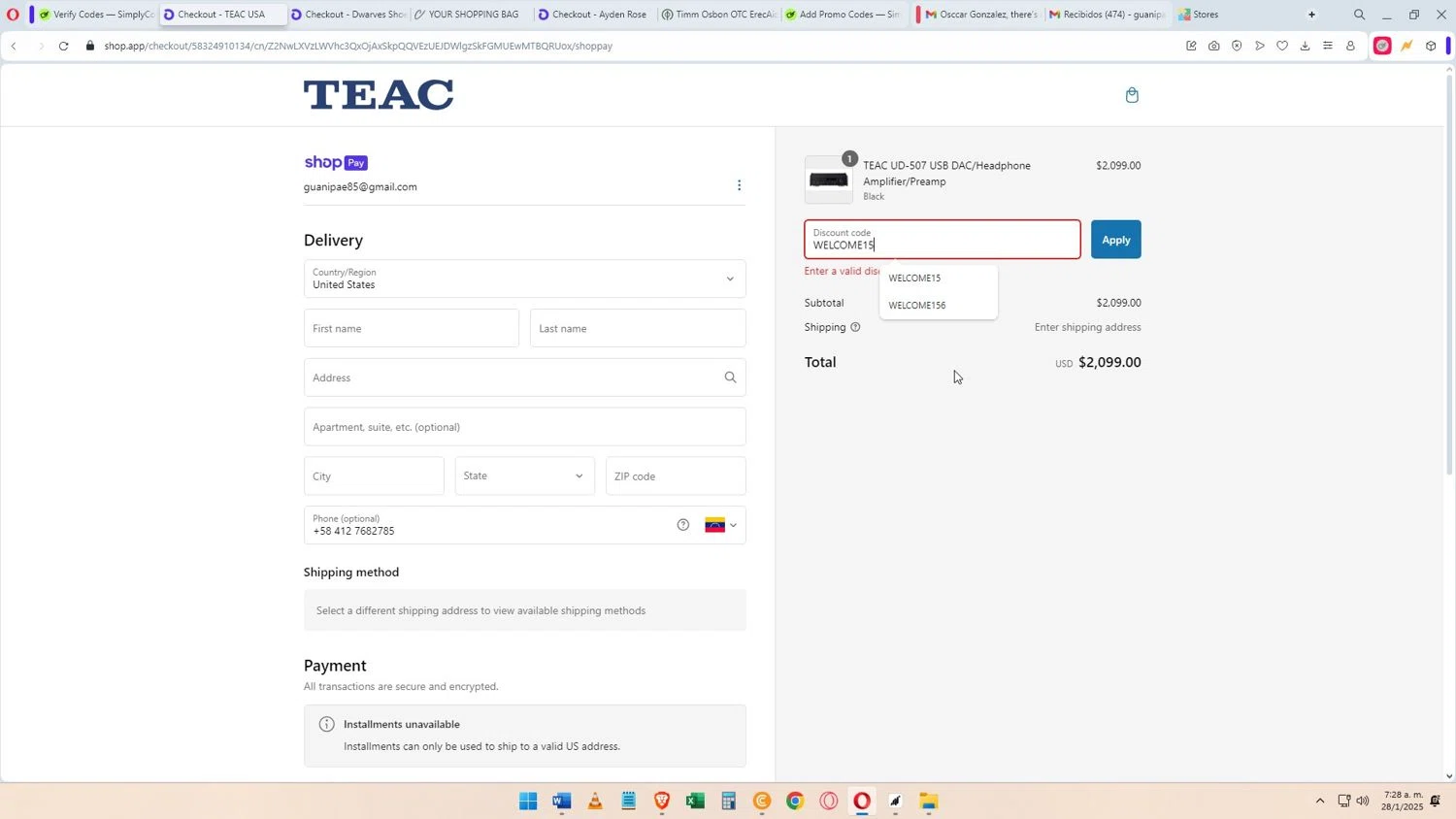The width and height of the screenshot is (1456, 819).
Task: Expand the Country/Region dropdown
Action: coord(525,278)
